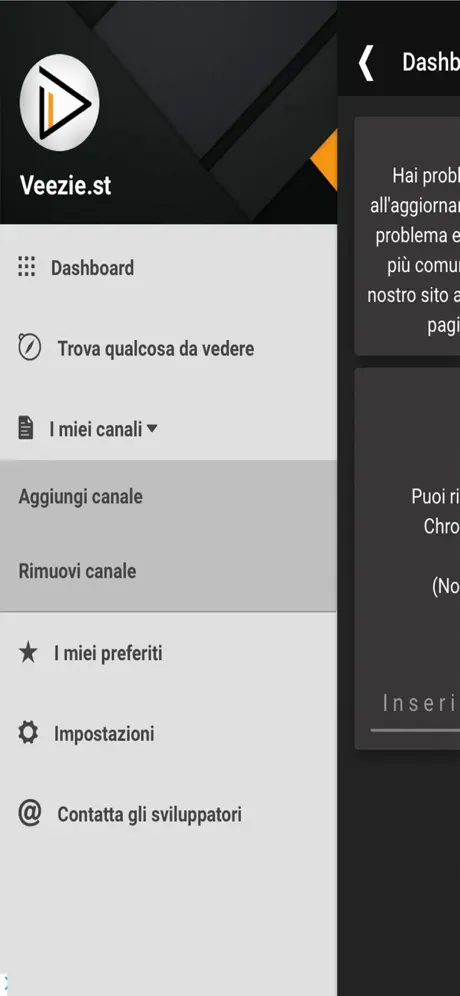Click the Veezie.st app name text
This screenshot has height=996, width=460.
[65, 185]
